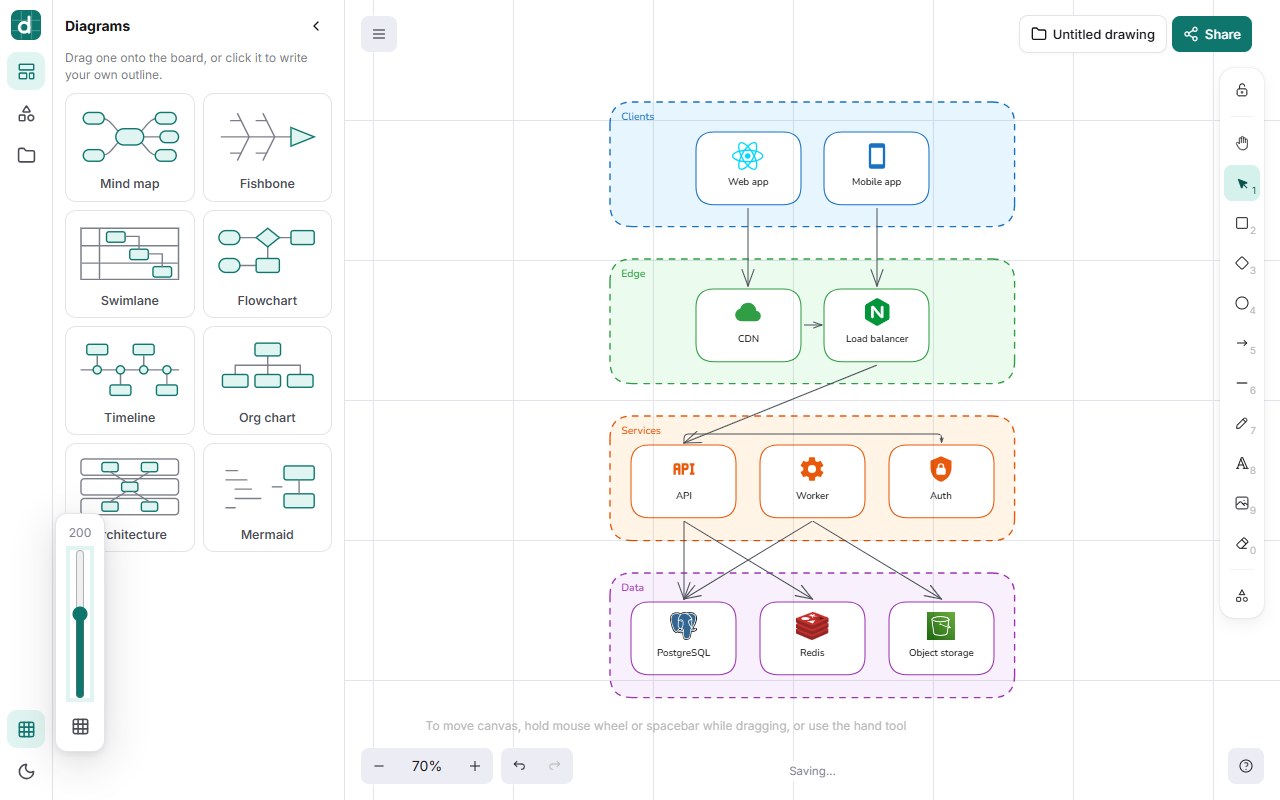Open the hamburger main menu

click(379, 34)
